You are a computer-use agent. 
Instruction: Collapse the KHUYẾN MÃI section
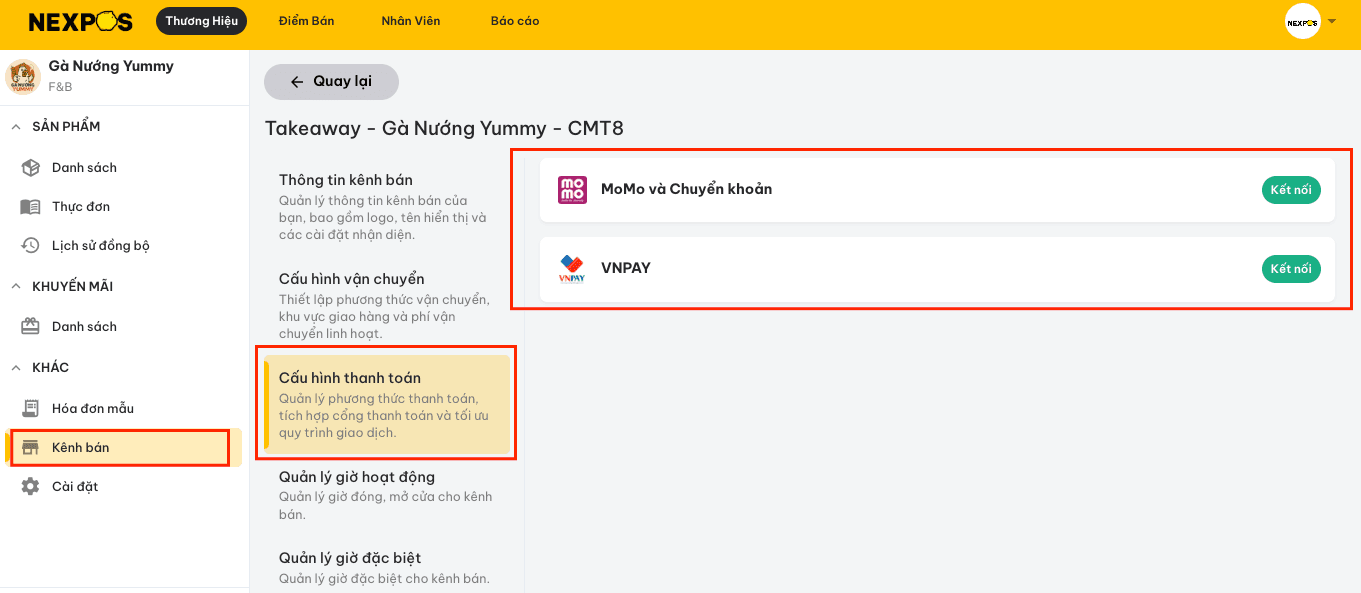coord(16,286)
